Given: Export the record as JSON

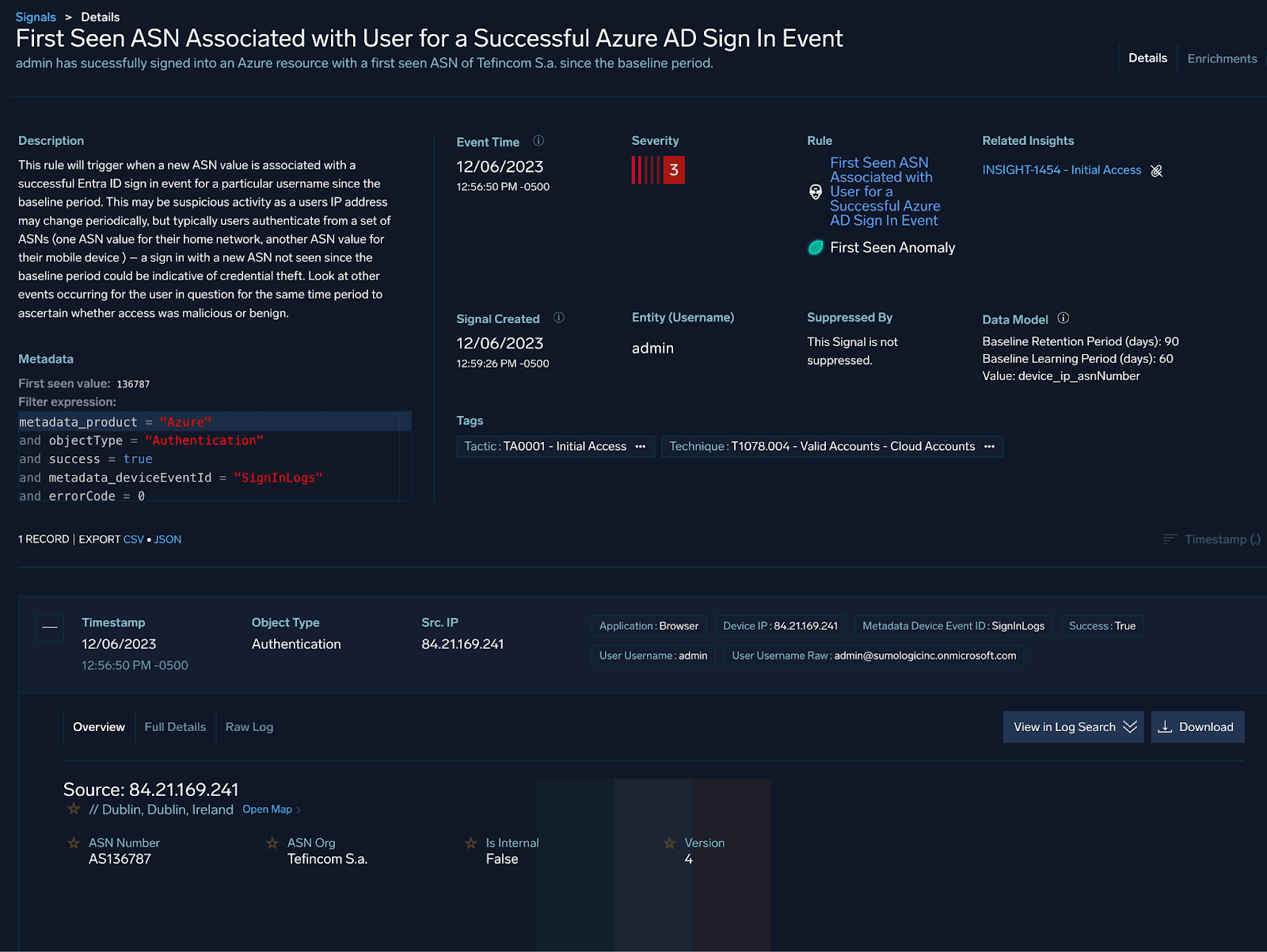Looking at the screenshot, I should coord(167,539).
